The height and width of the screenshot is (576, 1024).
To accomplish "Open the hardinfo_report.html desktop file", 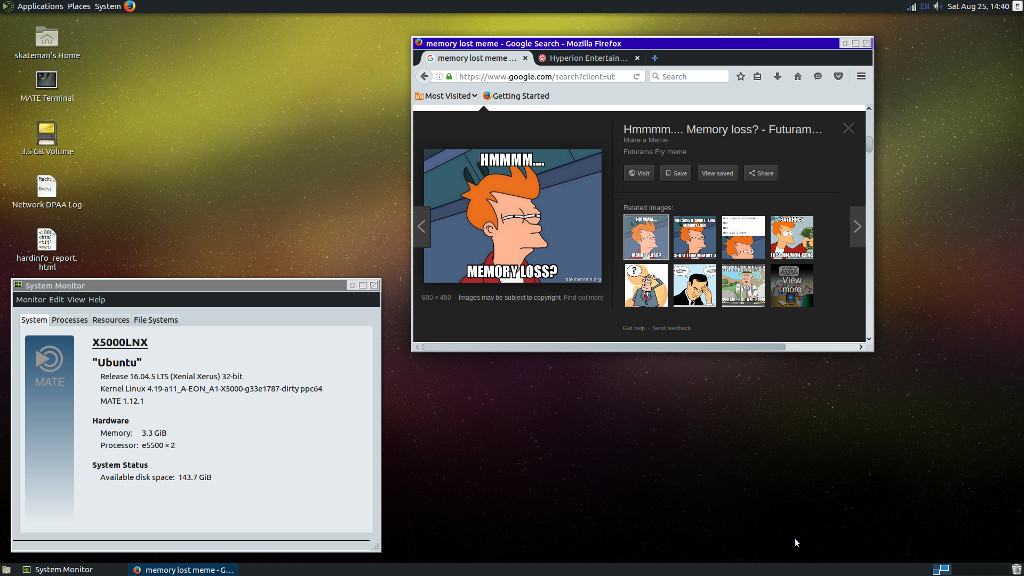I will pos(47,249).
